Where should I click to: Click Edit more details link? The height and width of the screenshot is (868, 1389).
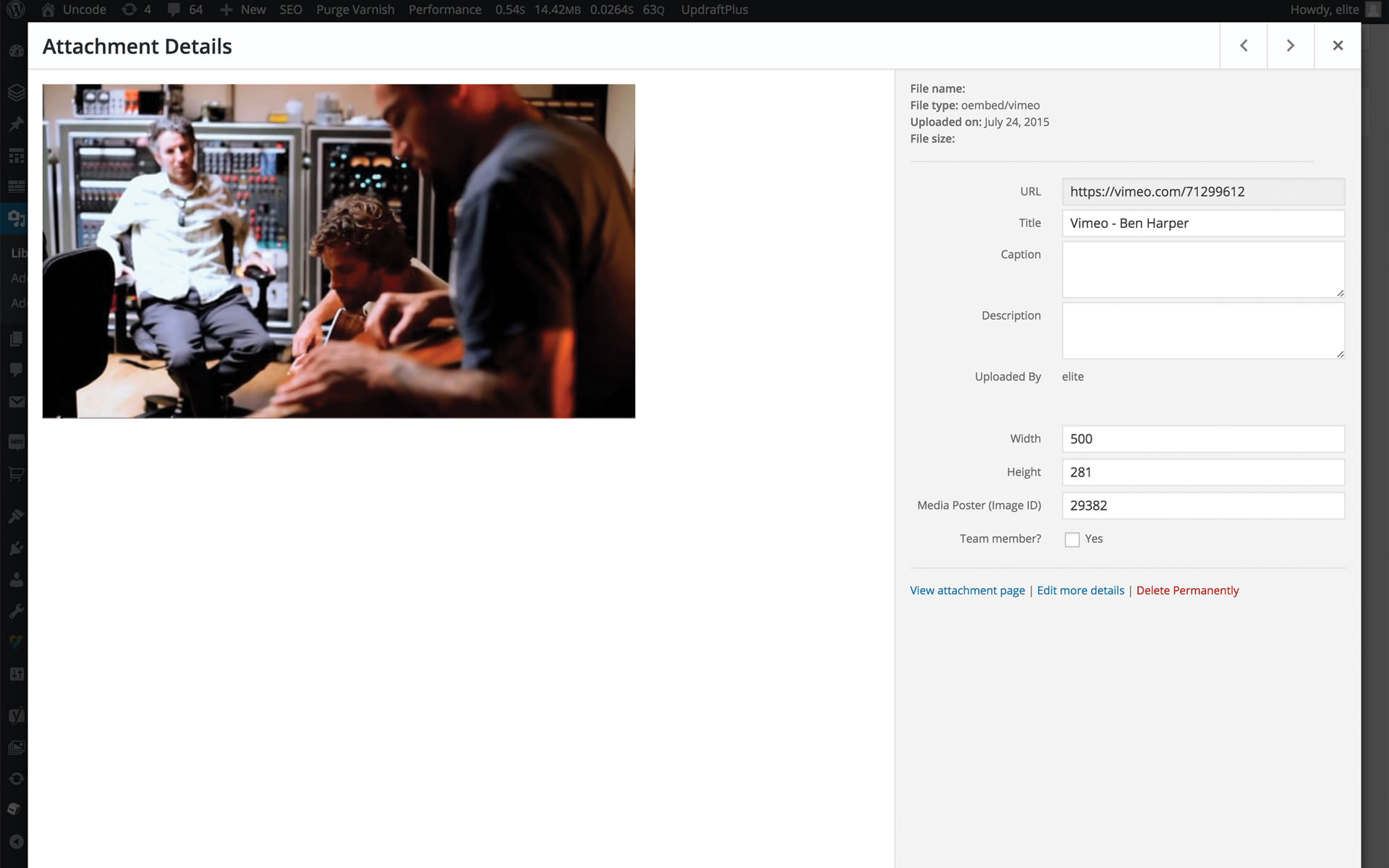pyautogui.click(x=1080, y=590)
